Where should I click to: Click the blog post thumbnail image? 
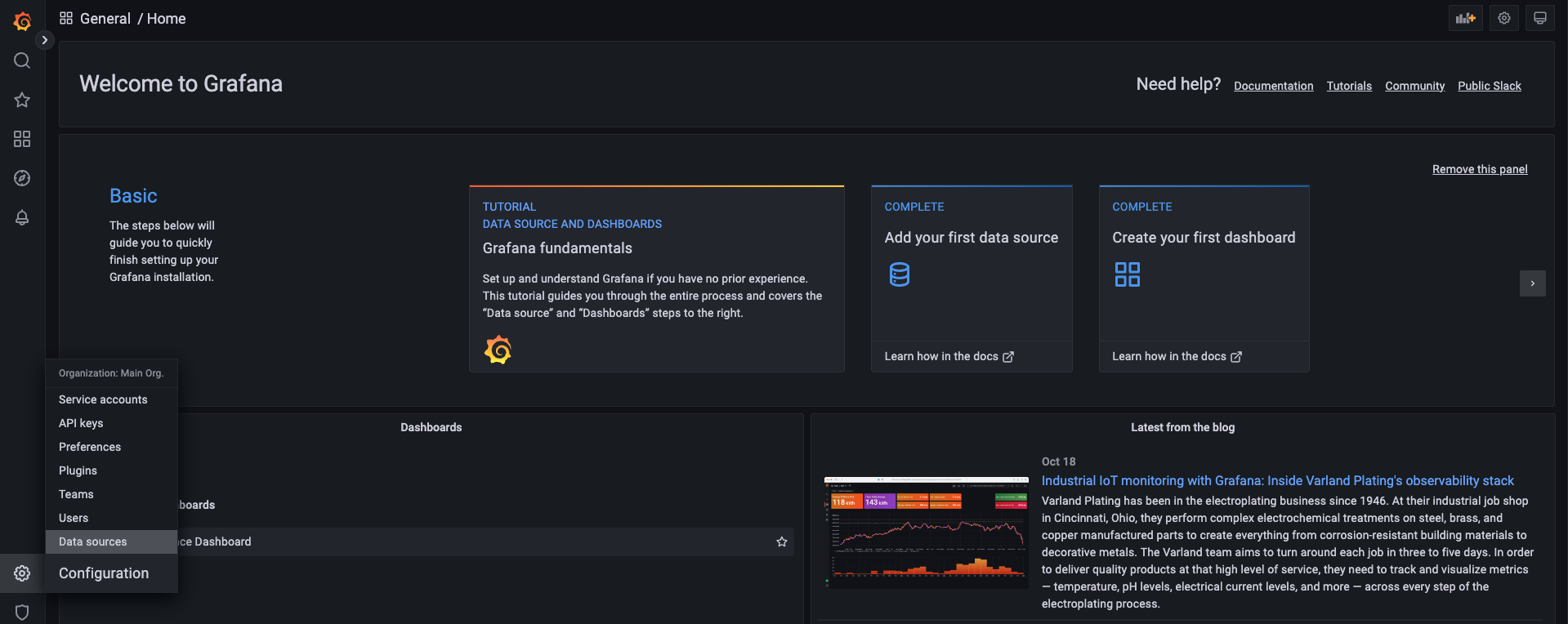click(926, 533)
